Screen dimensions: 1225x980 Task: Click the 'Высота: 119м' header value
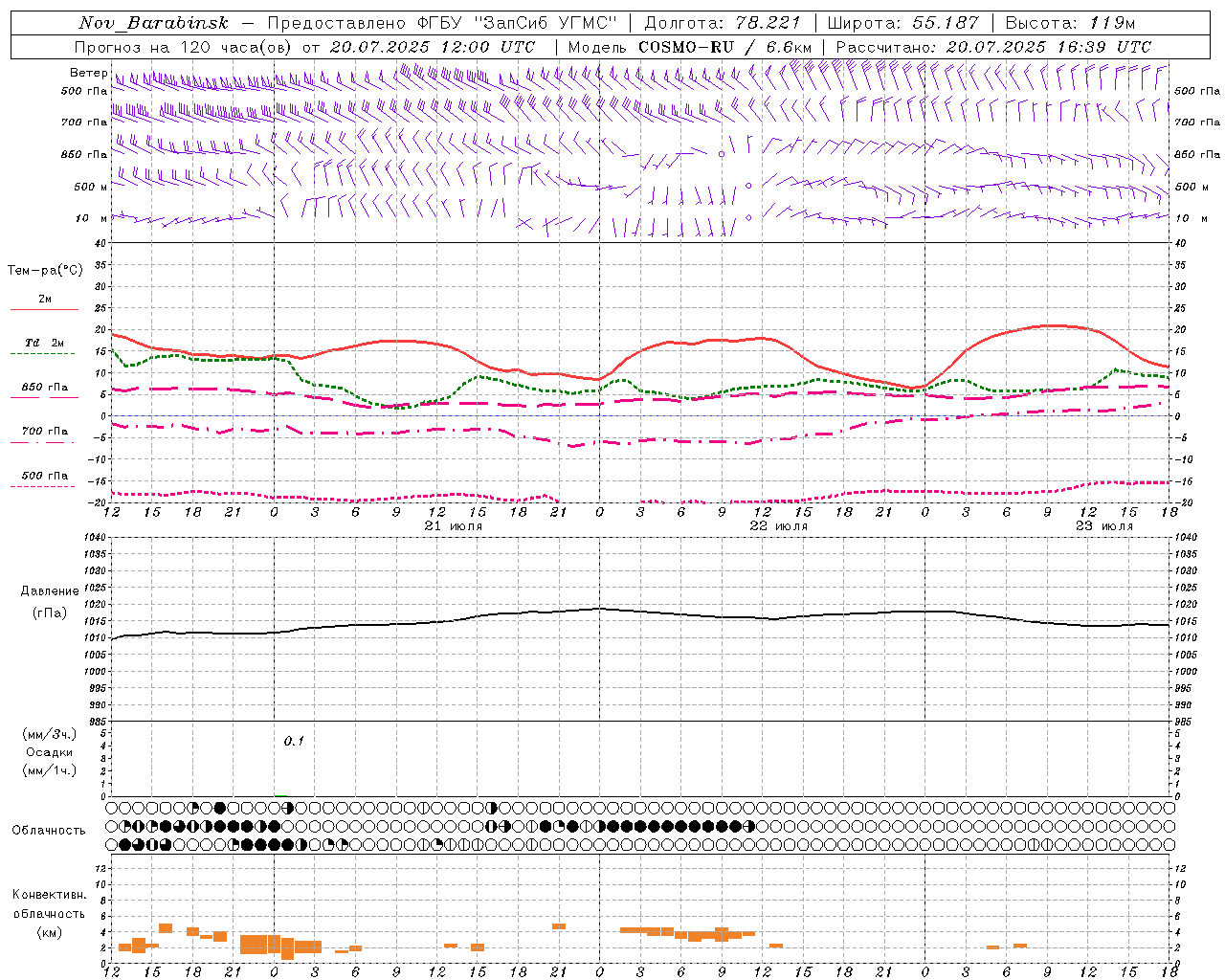click(x=1071, y=23)
